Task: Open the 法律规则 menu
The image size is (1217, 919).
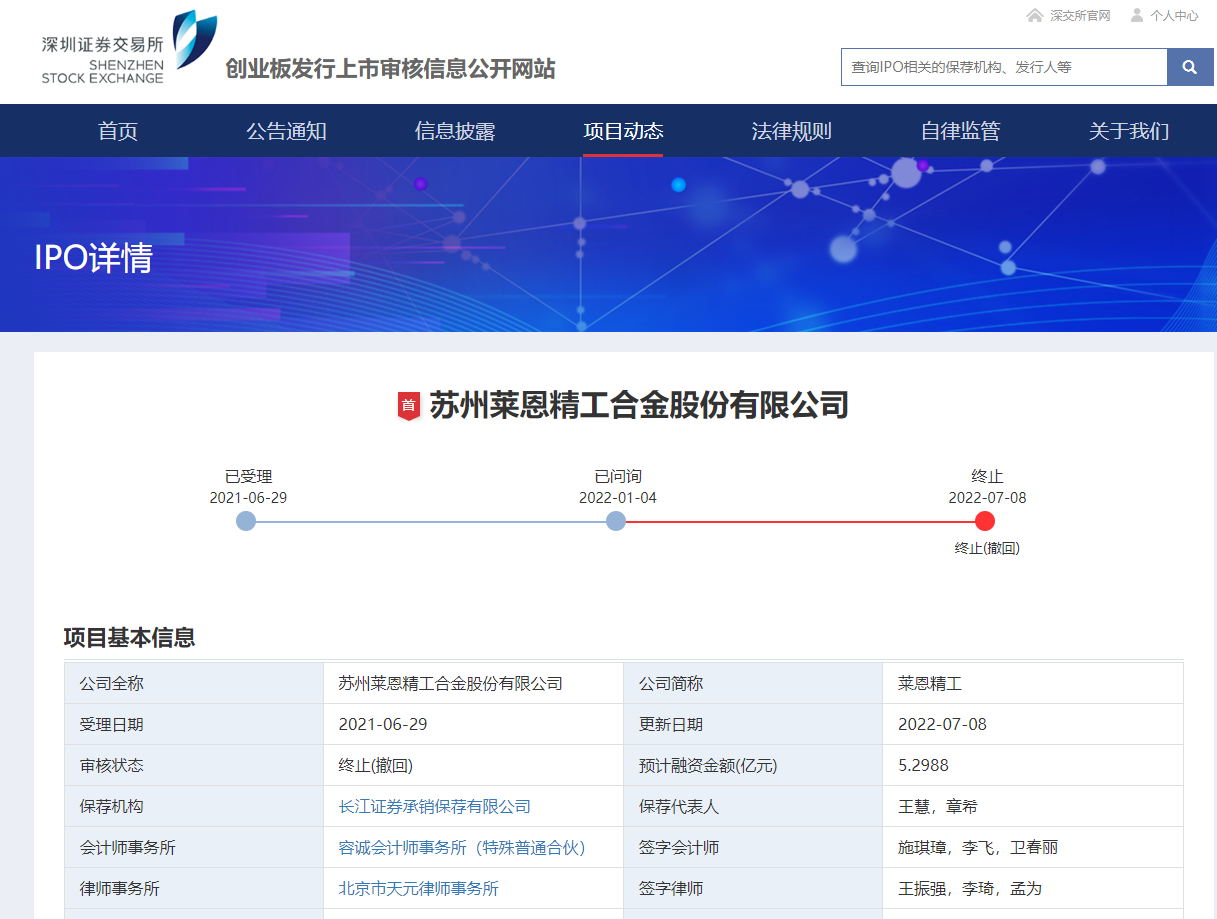Action: tap(792, 131)
